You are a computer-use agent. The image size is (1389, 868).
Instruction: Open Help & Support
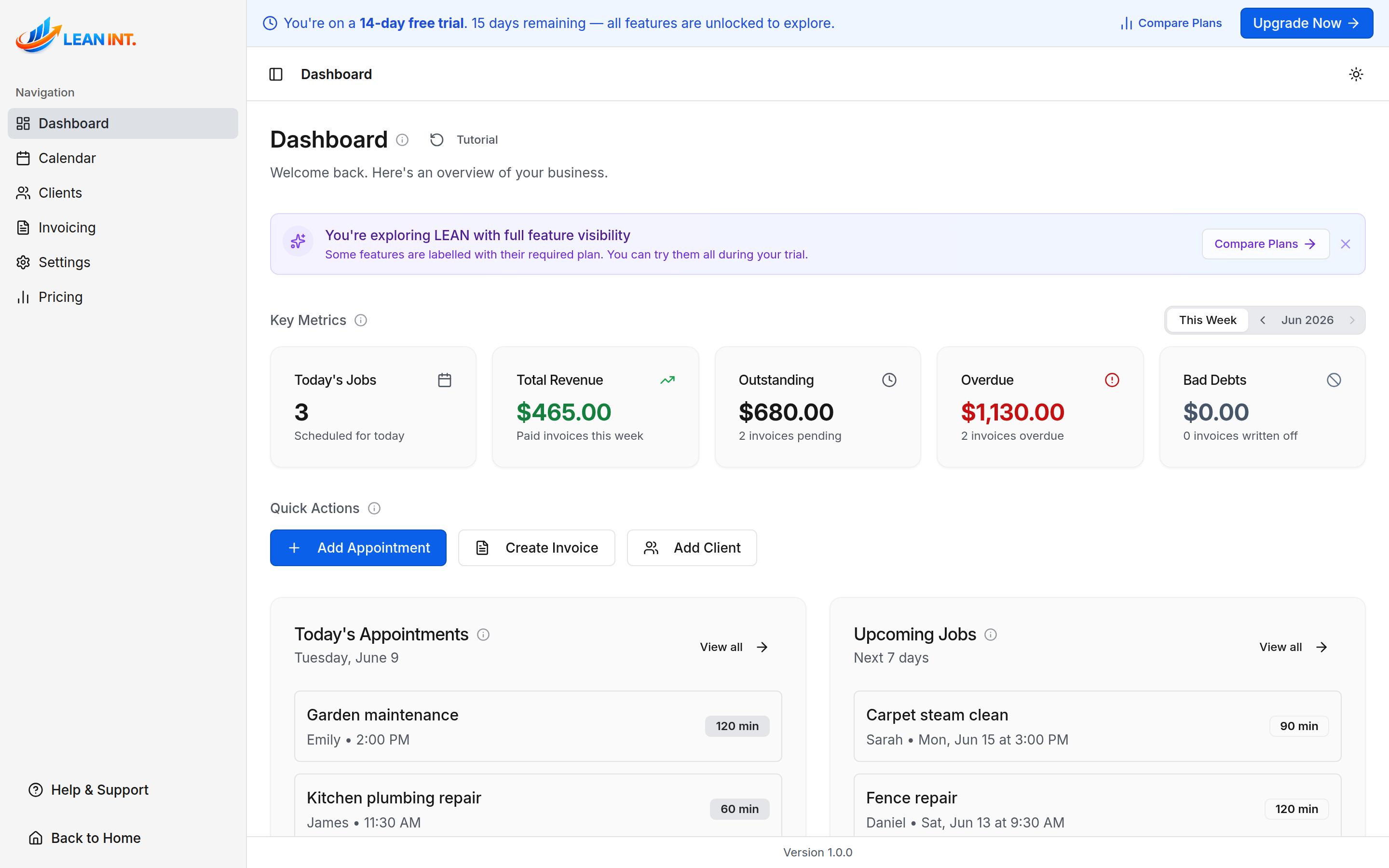88,790
